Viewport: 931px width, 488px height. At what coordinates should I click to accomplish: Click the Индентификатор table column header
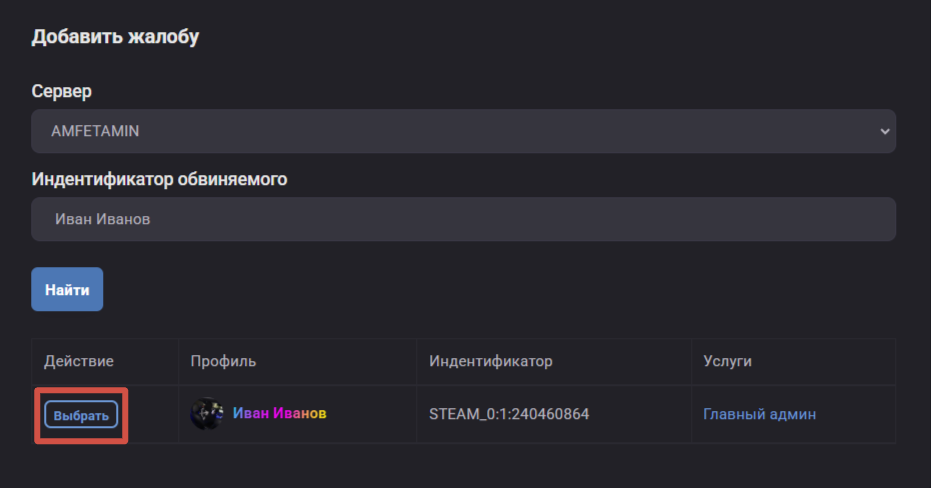(490, 361)
